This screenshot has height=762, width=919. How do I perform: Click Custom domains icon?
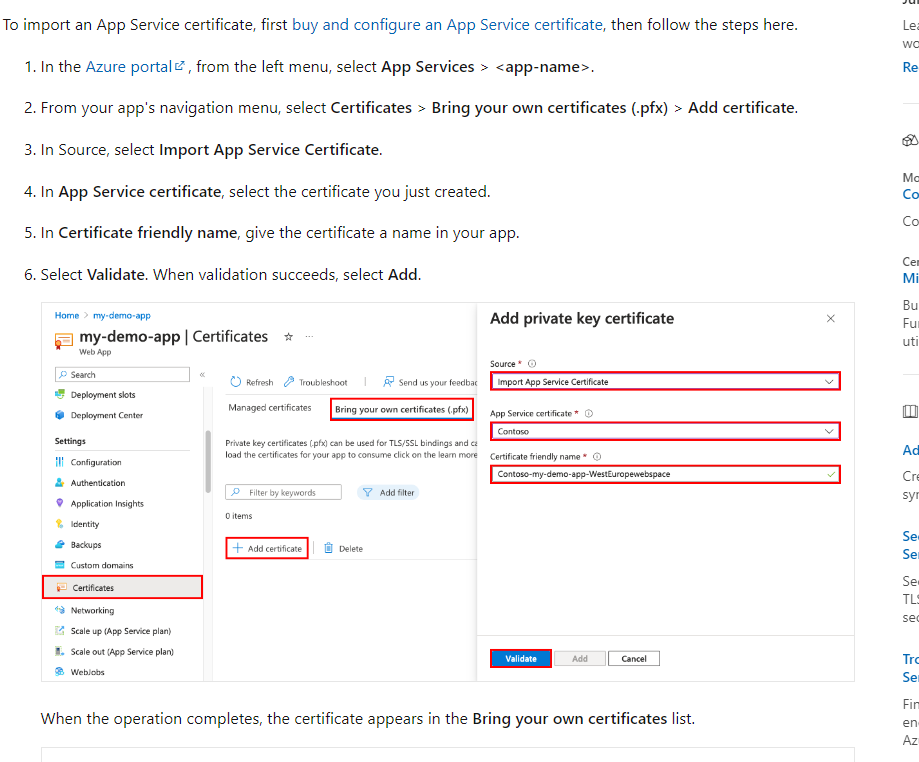60,565
